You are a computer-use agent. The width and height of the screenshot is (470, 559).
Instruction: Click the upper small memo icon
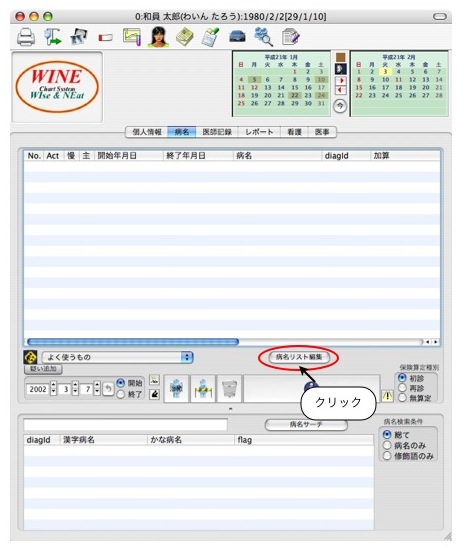tap(154, 380)
